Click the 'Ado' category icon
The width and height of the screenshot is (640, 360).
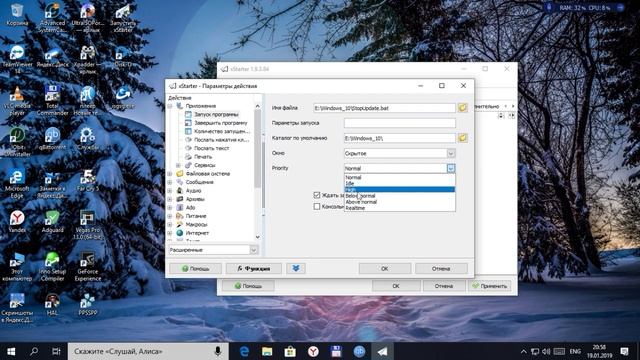point(180,208)
